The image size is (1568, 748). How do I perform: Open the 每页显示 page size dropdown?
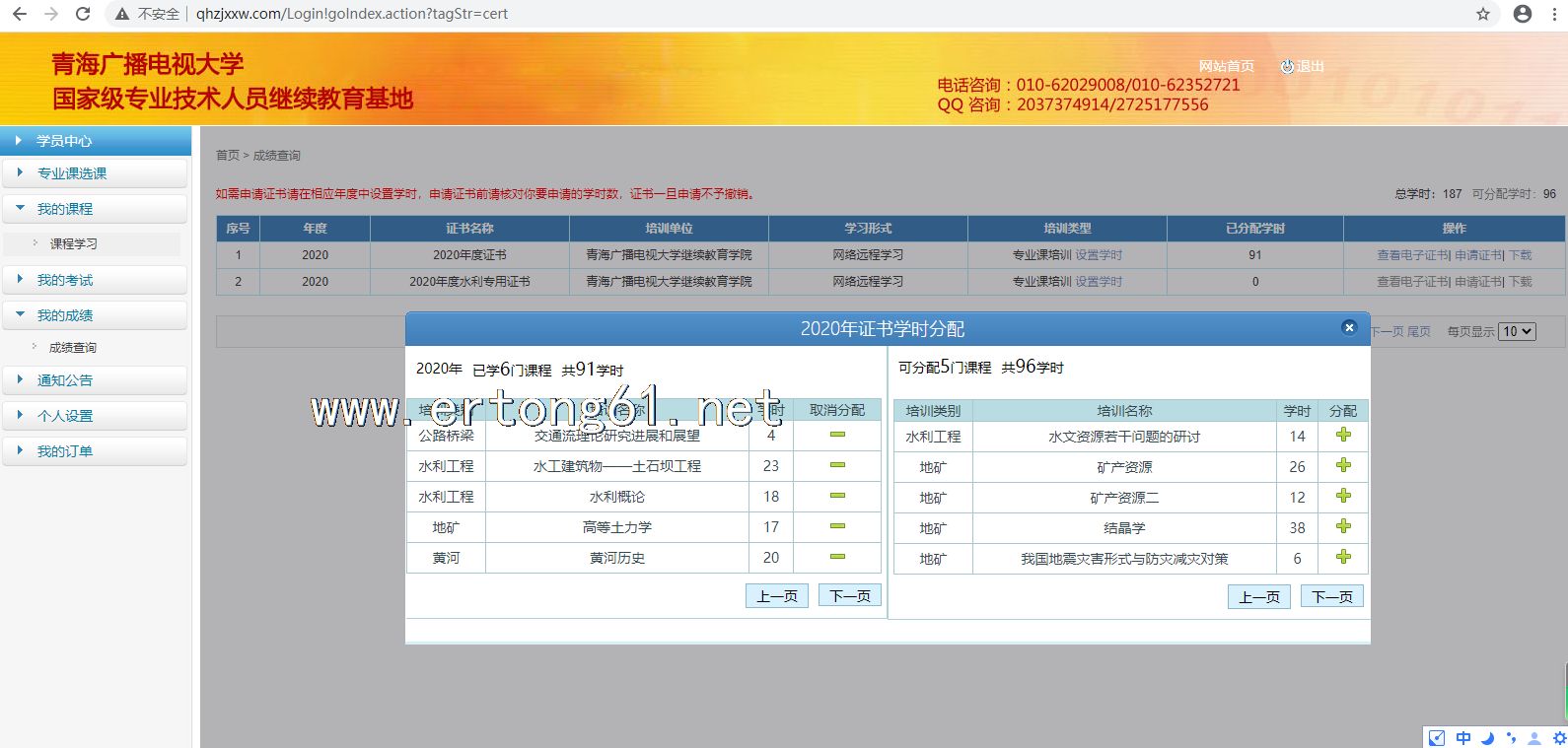[x=1517, y=332]
